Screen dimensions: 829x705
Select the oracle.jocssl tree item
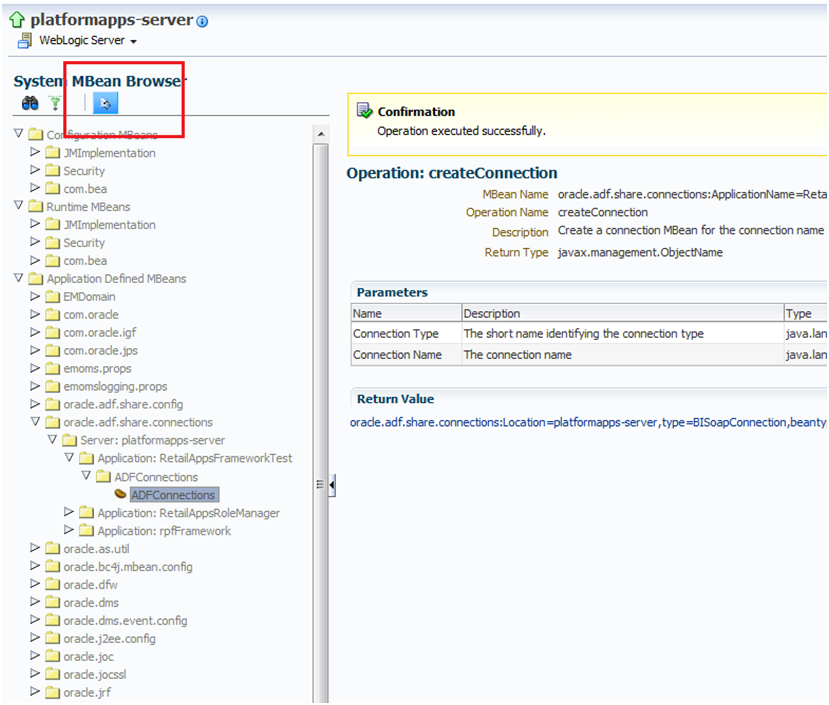95,675
